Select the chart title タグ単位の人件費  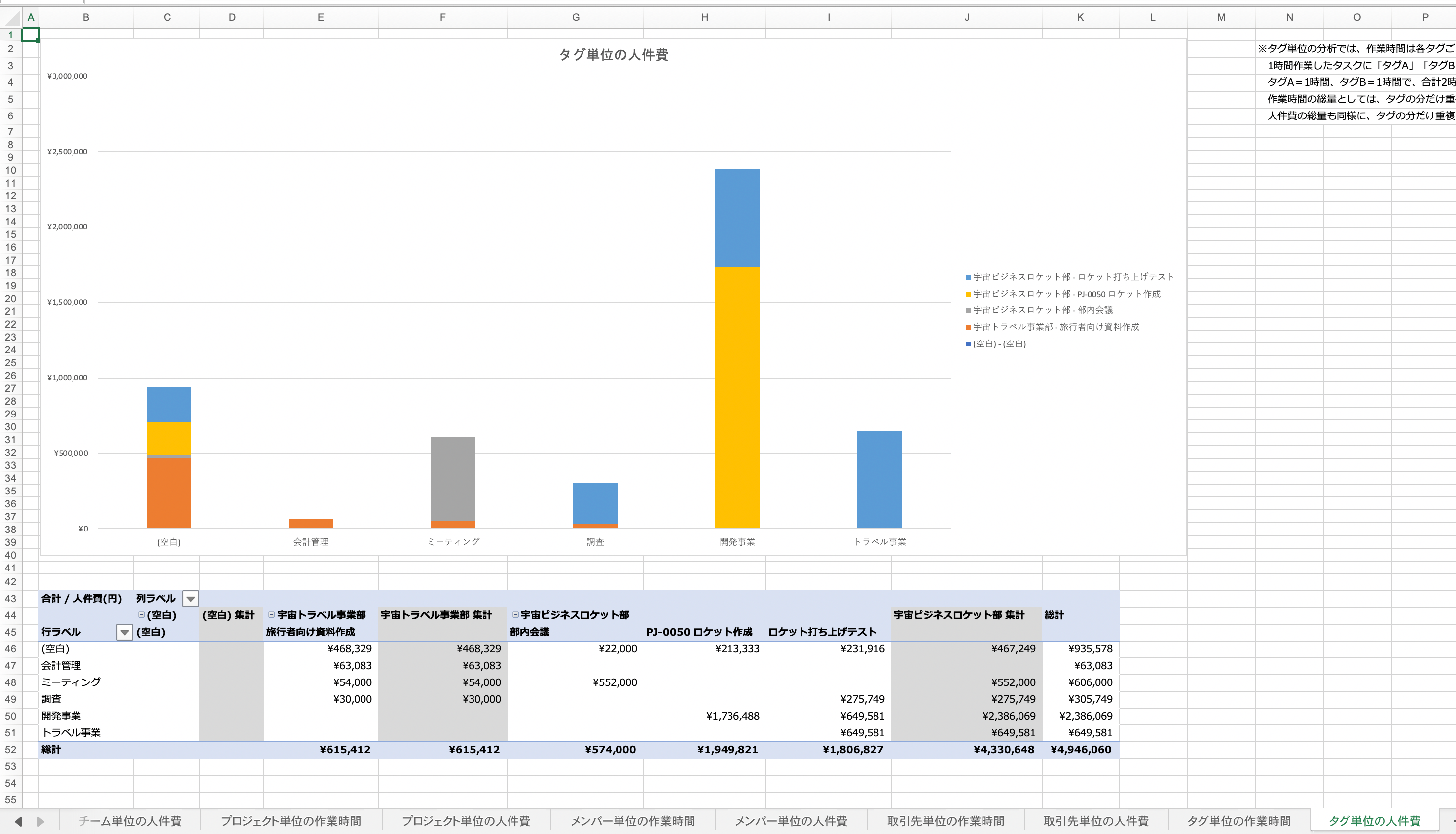click(x=613, y=55)
